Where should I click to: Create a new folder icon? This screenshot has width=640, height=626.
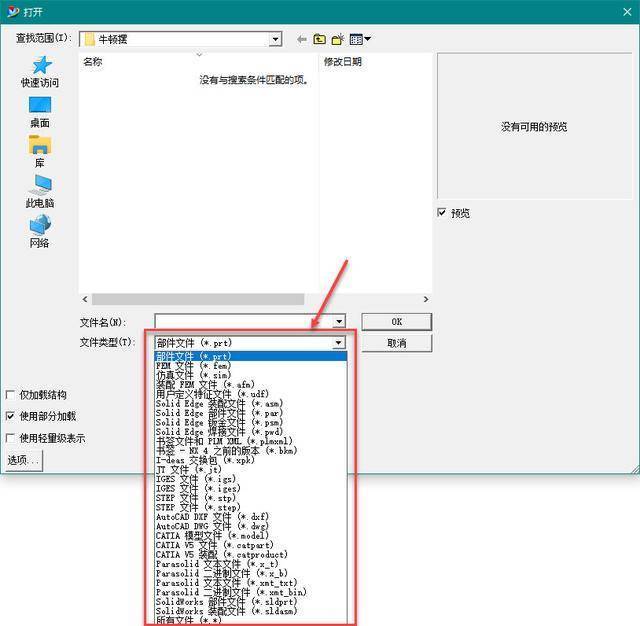pos(338,39)
